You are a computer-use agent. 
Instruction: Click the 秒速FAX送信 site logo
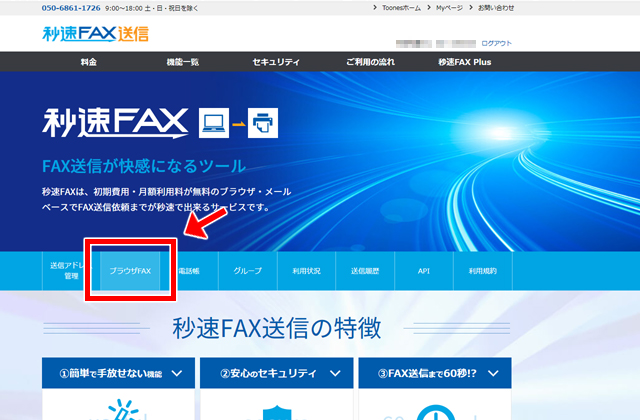(x=96, y=34)
